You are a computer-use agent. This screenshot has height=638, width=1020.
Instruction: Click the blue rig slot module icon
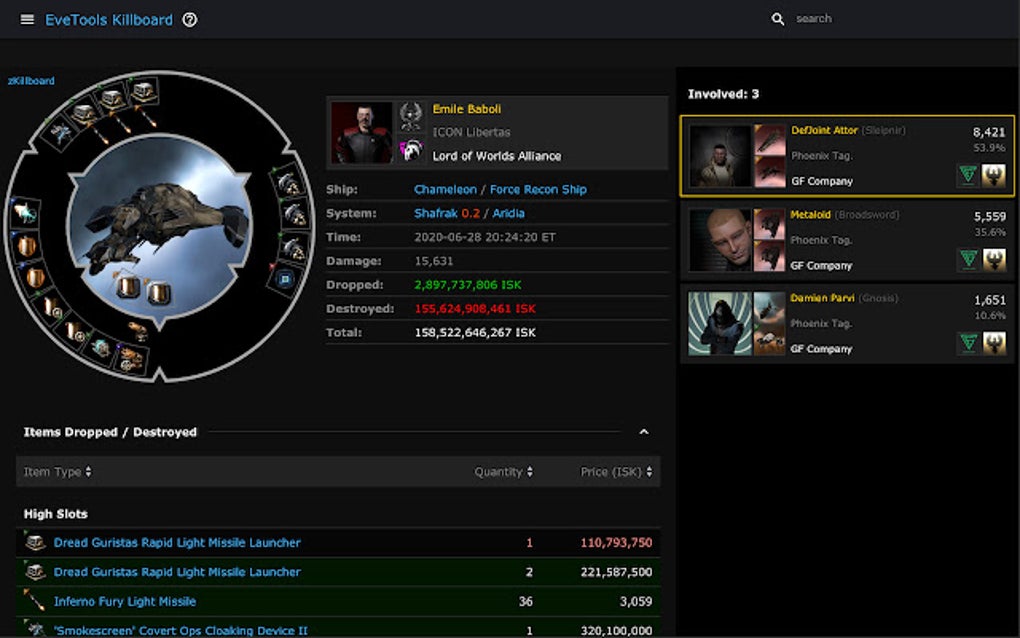(x=284, y=280)
